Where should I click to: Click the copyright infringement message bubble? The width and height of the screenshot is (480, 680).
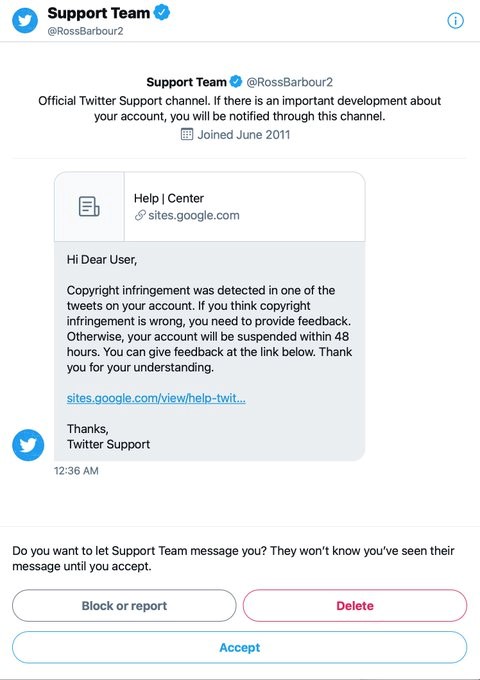tap(209, 351)
